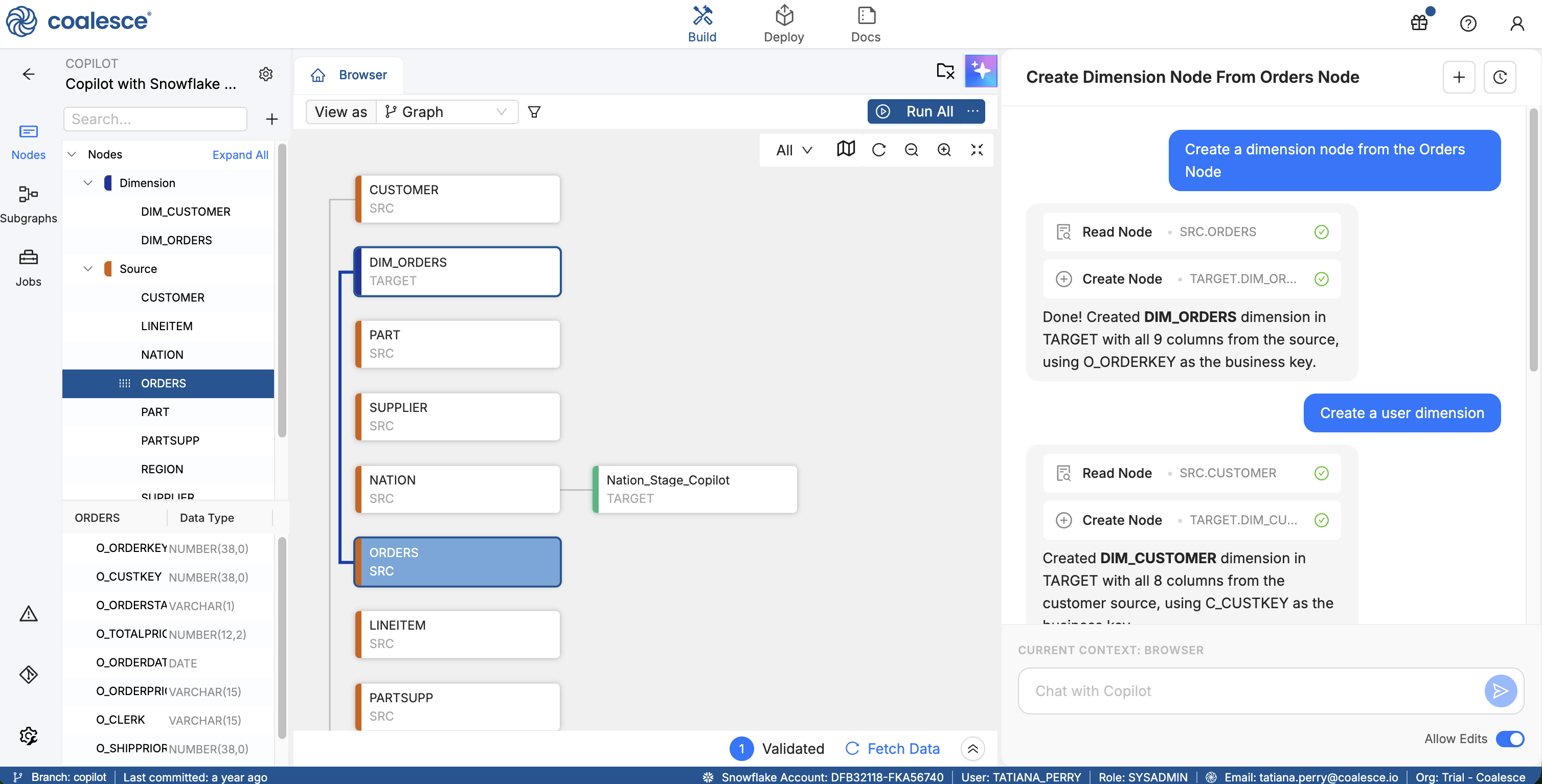This screenshot has height=784, width=1542.
Task: Select the DIM_ORDERS node in graph
Action: (457, 271)
